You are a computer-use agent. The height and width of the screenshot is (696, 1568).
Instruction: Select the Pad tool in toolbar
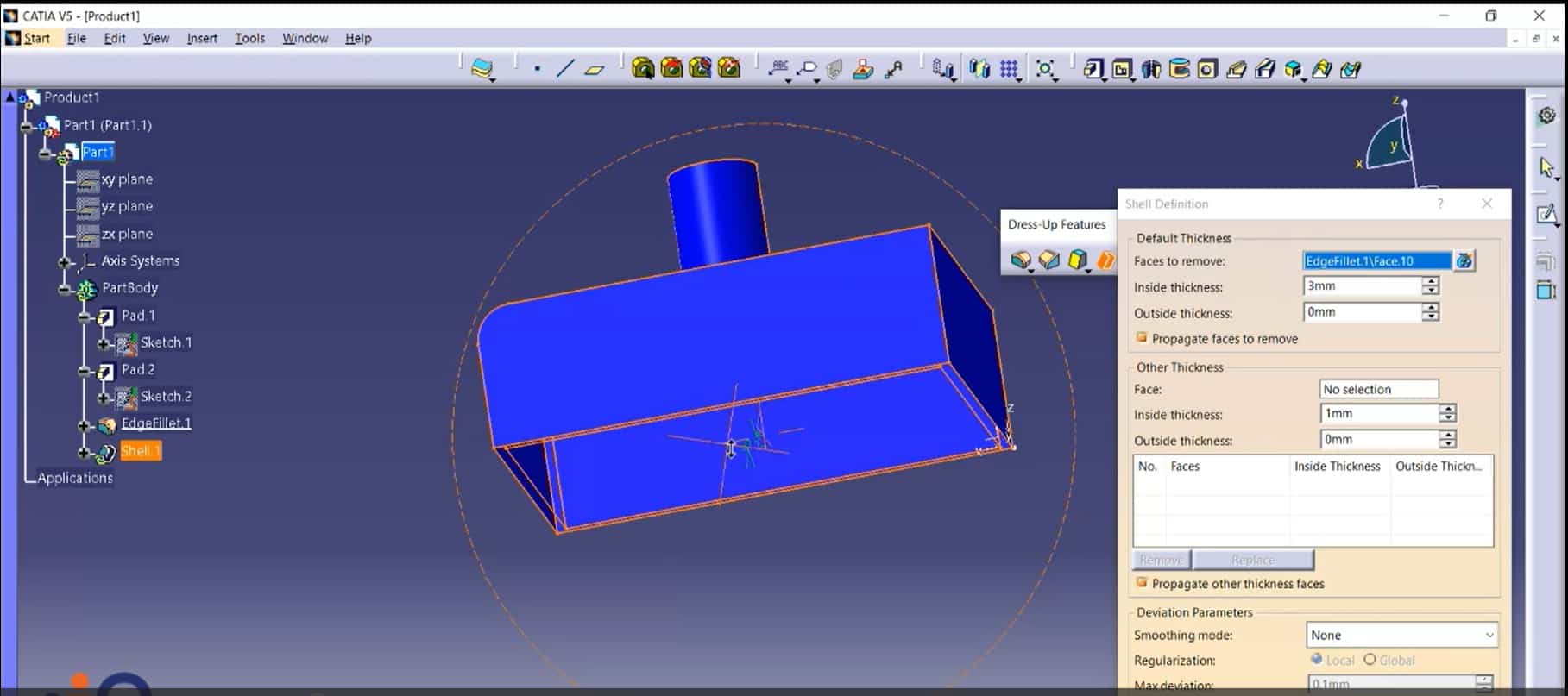click(1093, 69)
